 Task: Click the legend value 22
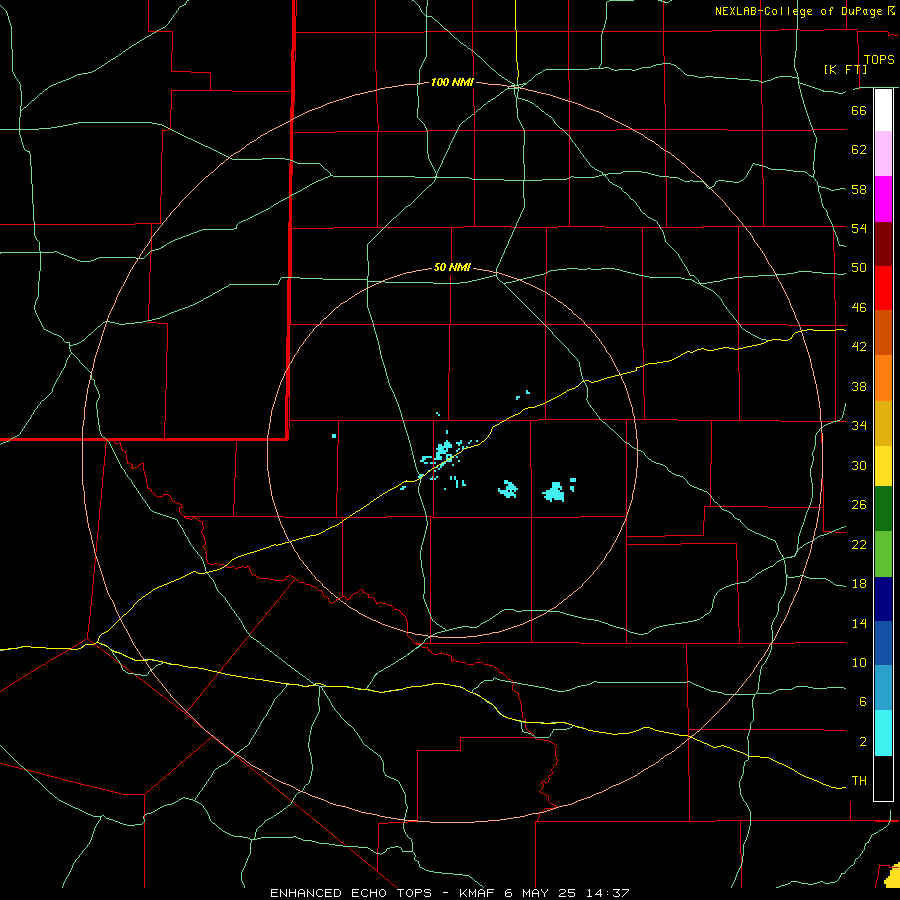coord(859,544)
